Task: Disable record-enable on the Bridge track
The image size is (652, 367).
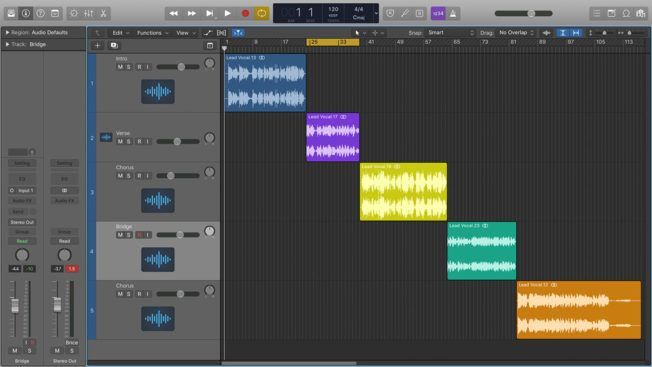Action: tap(139, 235)
